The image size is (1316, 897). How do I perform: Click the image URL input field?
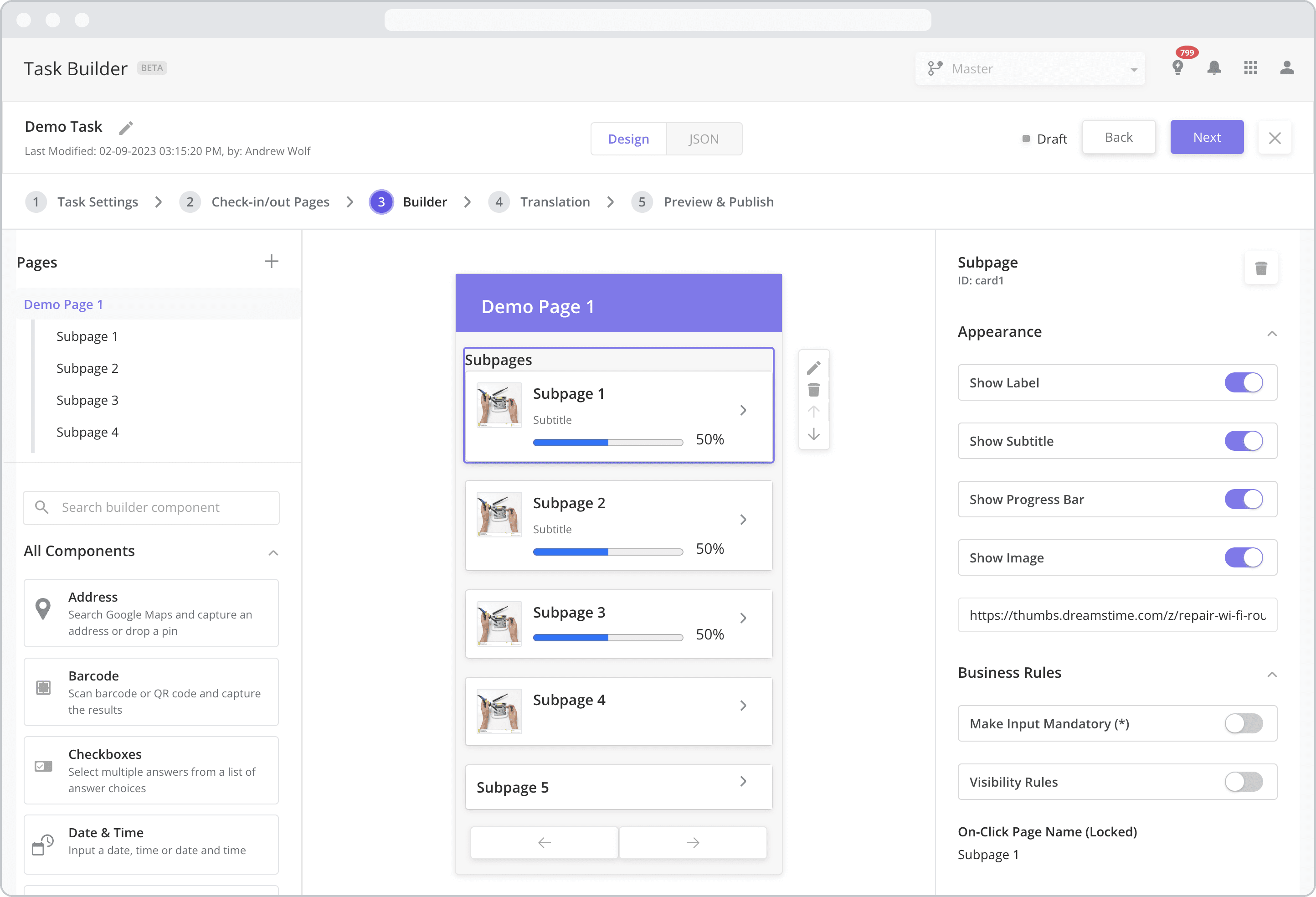click(1117, 615)
